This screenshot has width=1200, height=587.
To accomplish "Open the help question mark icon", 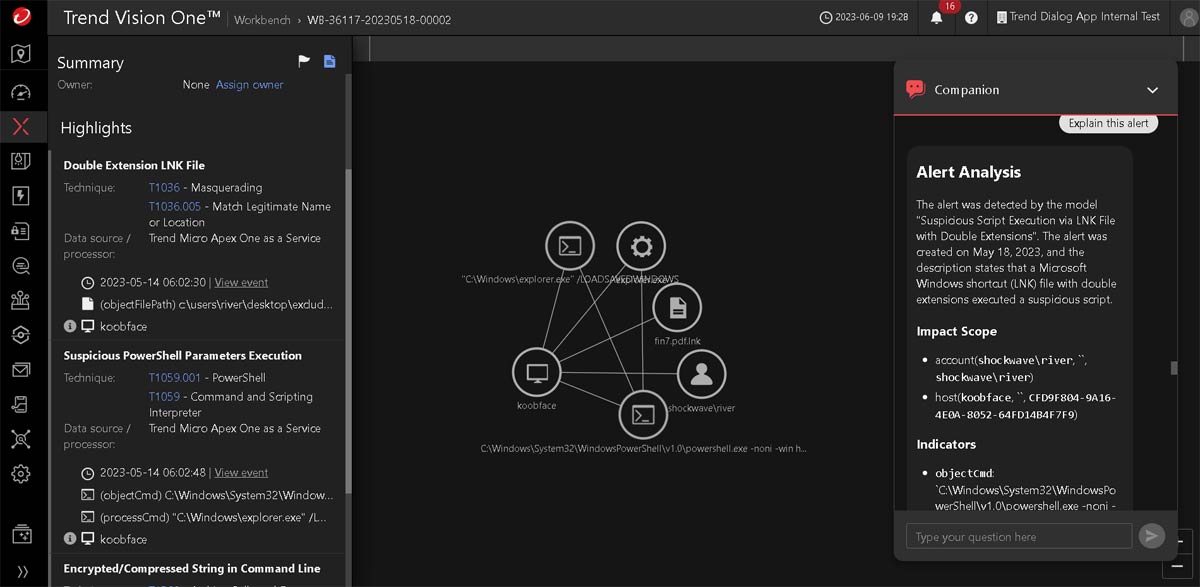I will coord(971,18).
